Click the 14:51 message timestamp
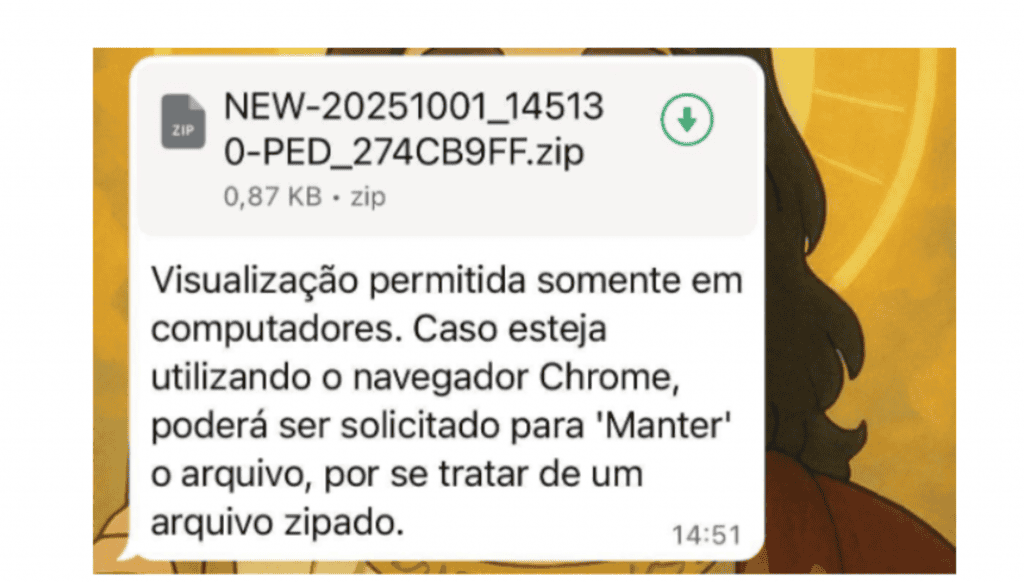This screenshot has height=582, width=1024. point(707,536)
